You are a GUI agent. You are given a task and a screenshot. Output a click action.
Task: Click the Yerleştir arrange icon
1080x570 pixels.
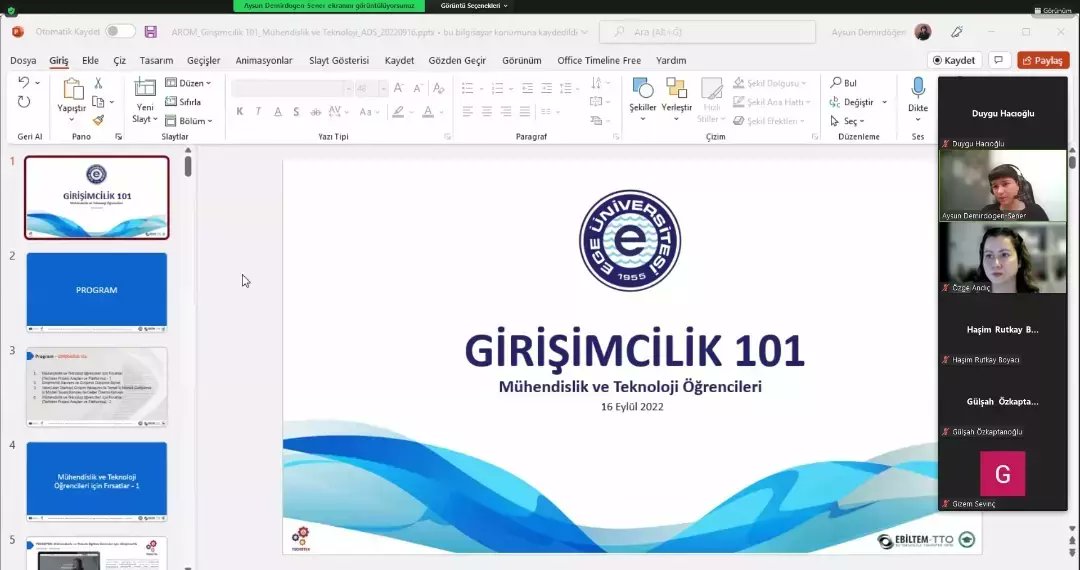pos(676,89)
